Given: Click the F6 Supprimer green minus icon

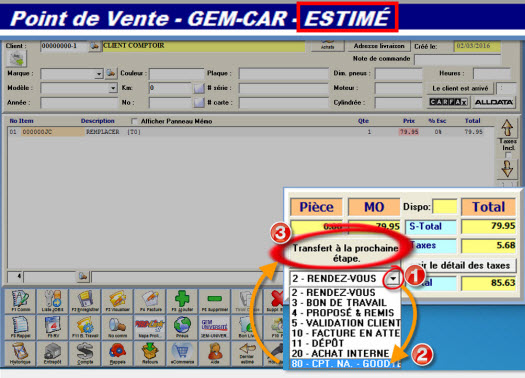Looking at the screenshot, I should click(214, 301).
